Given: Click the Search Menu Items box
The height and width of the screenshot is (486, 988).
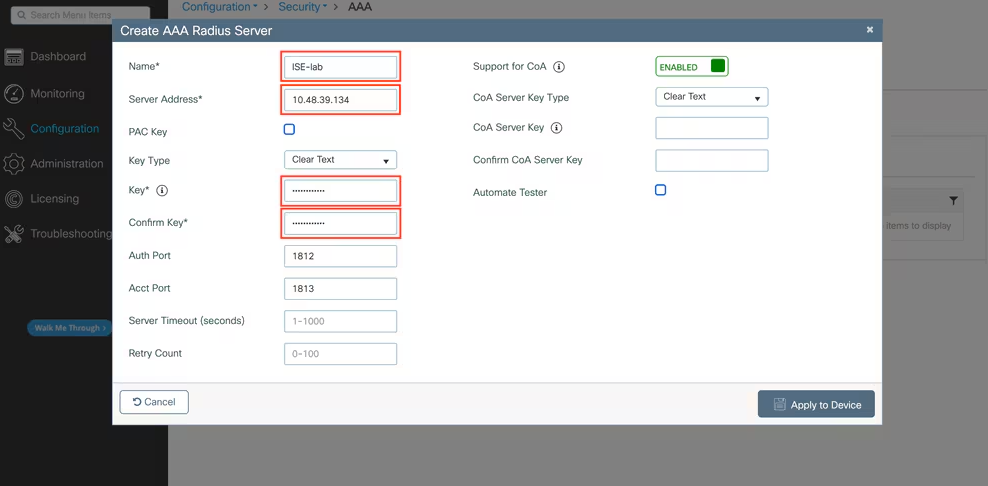Looking at the screenshot, I should [81, 14].
